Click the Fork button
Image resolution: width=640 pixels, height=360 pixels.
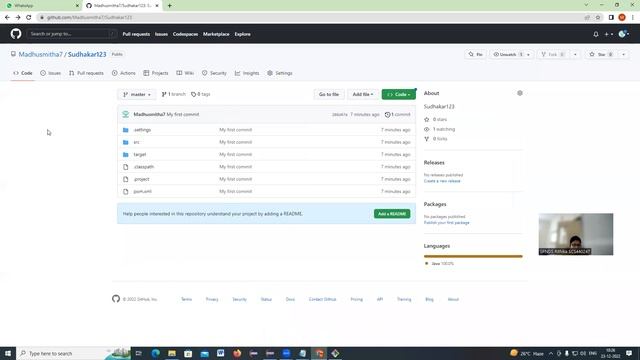[553, 54]
